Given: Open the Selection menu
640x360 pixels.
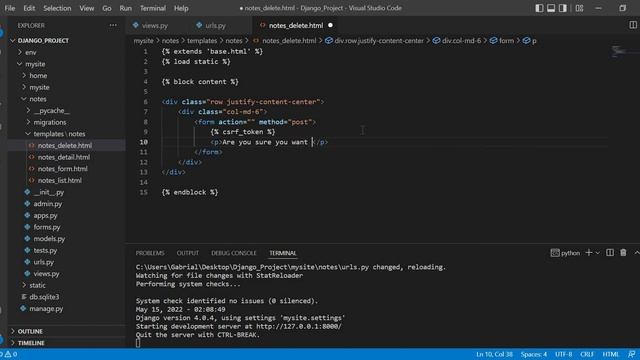Looking at the screenshot, I should click(x=57, y=8).
